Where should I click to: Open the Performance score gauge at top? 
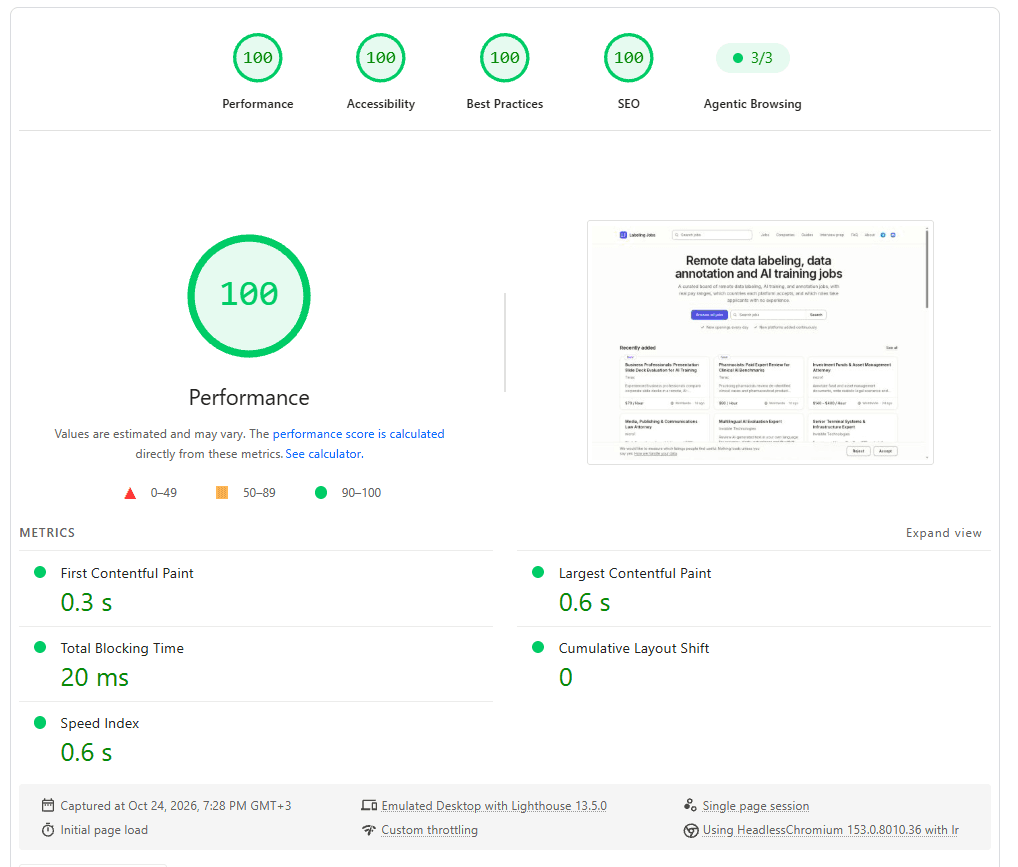click(258, 58)
